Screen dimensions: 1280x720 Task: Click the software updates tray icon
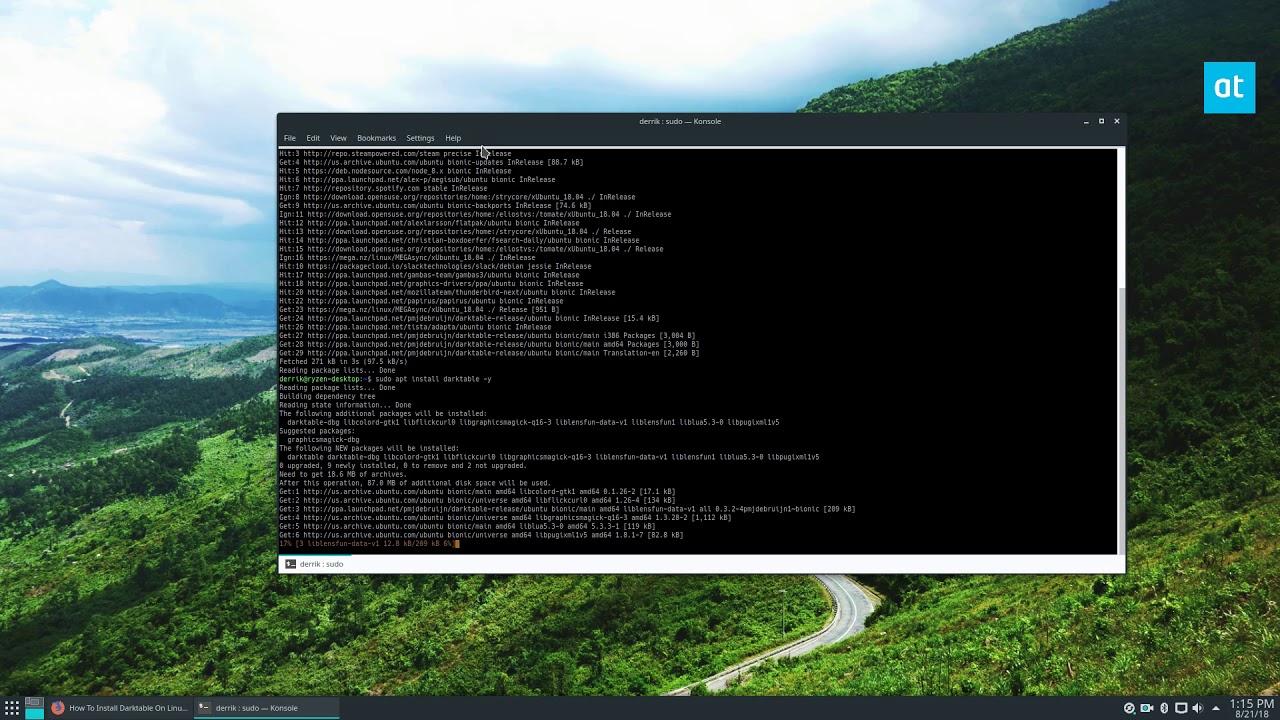tap(1129, 708)
